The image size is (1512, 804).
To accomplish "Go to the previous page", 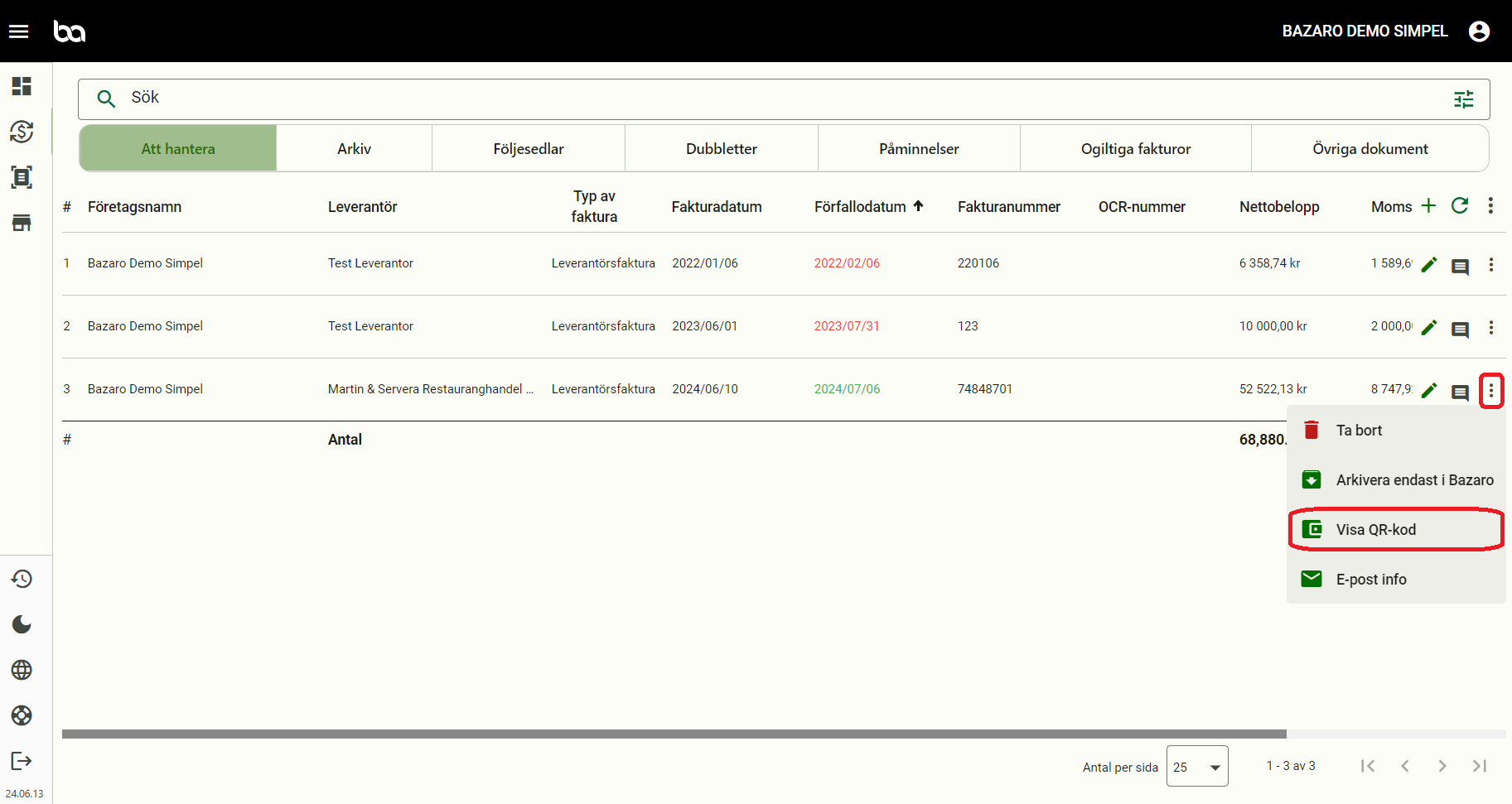I will pos(1405,766).
